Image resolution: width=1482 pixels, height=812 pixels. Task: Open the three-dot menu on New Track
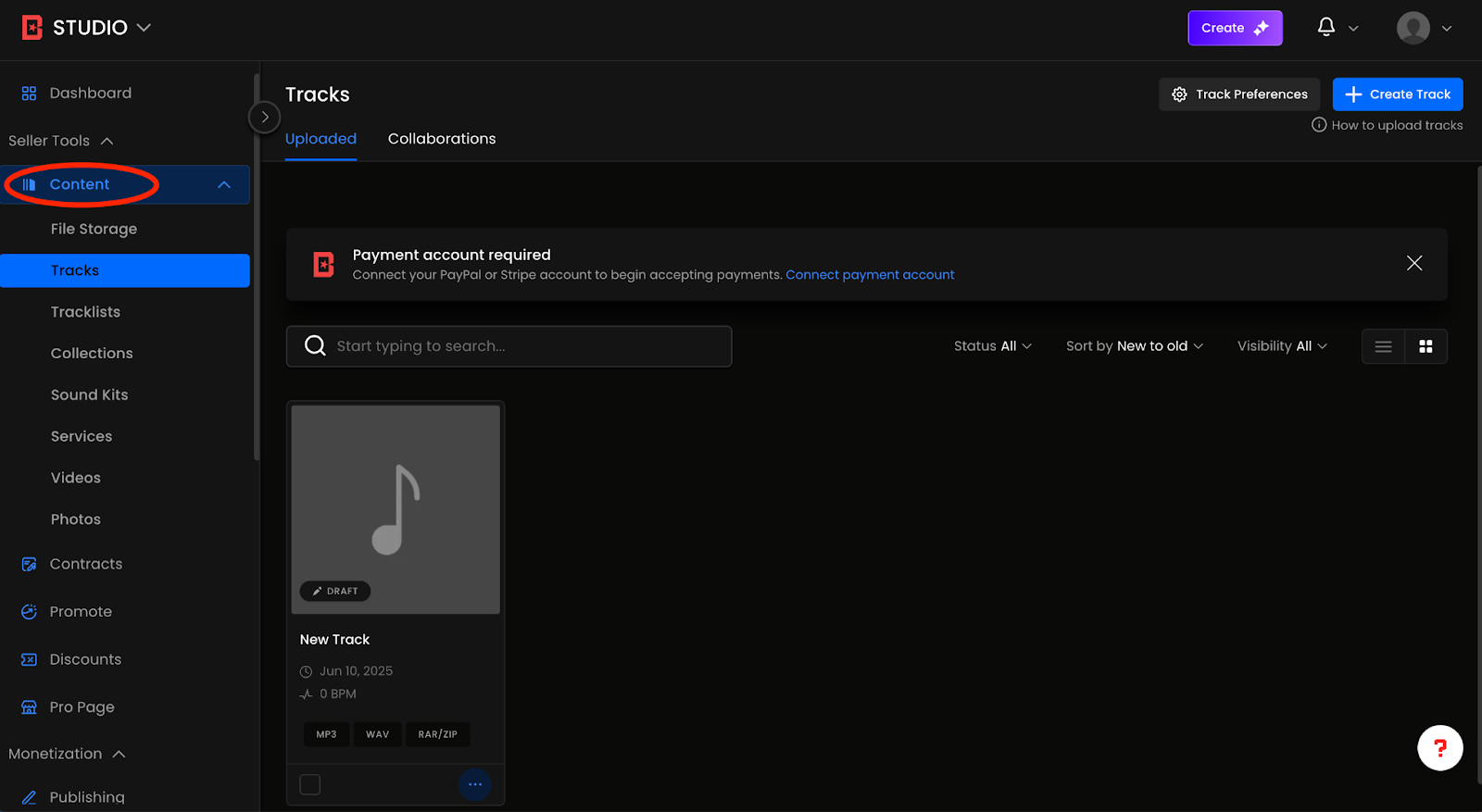[x=474, y=784]
